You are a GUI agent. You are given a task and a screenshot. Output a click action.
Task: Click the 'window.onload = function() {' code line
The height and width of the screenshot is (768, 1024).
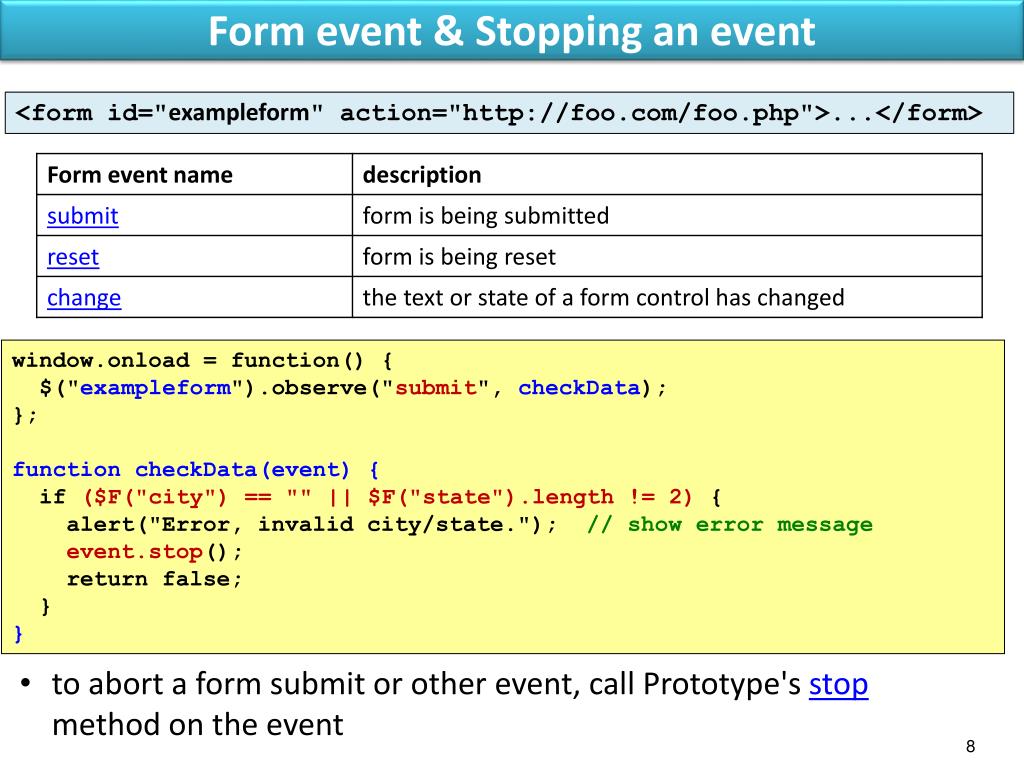(x=202, y=360)
